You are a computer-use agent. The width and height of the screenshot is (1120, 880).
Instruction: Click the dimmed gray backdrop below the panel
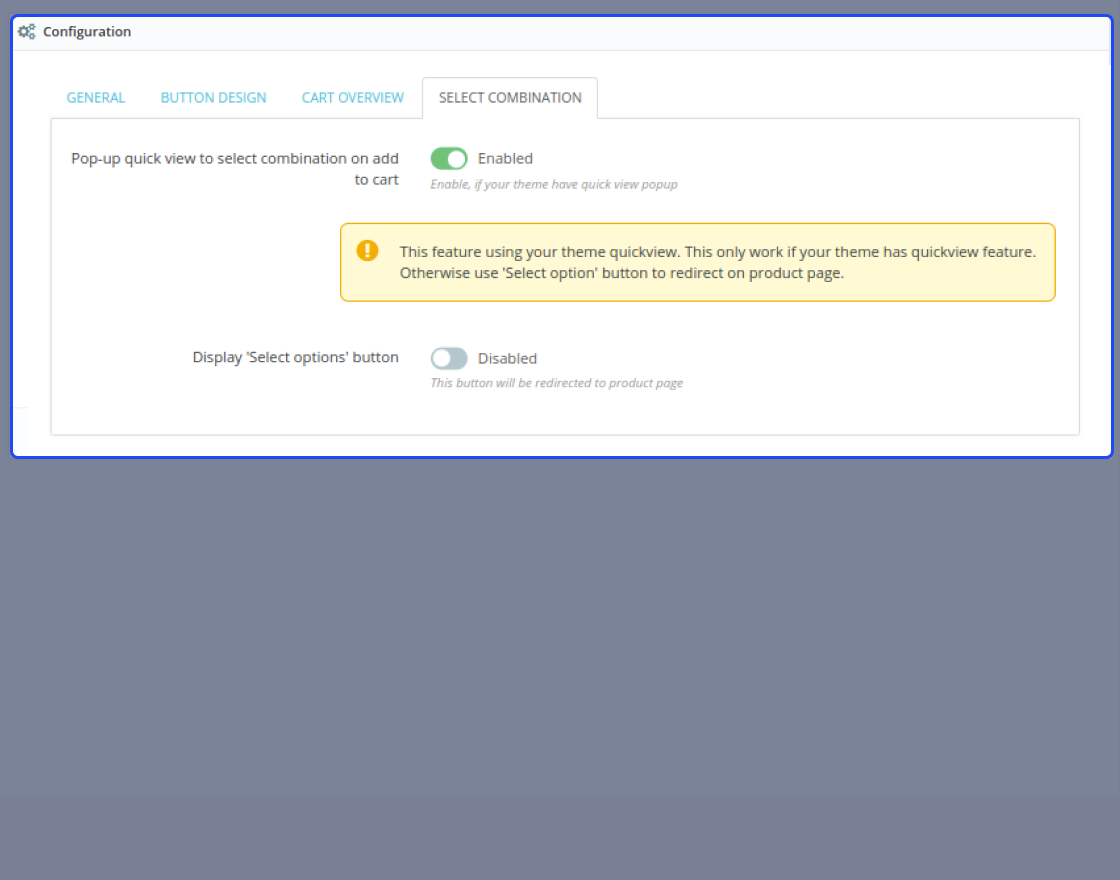560,643
